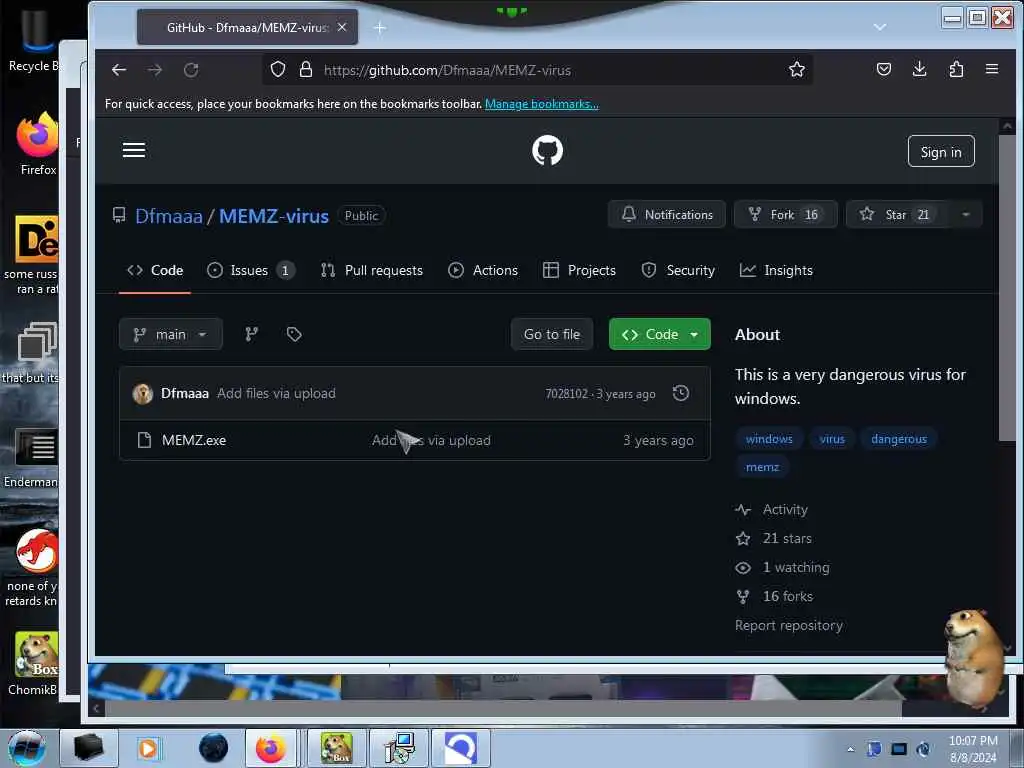
Task: Click the Go to file button
Action: click(x=552, y=334)
